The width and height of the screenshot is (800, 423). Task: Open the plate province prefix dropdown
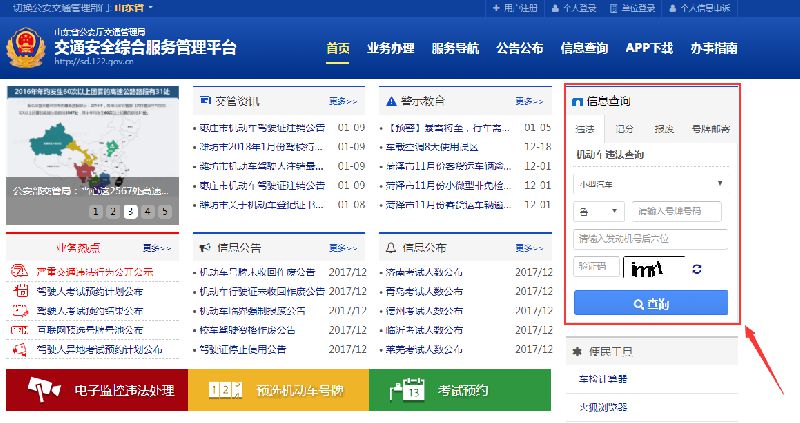click(x=596, y=211)
